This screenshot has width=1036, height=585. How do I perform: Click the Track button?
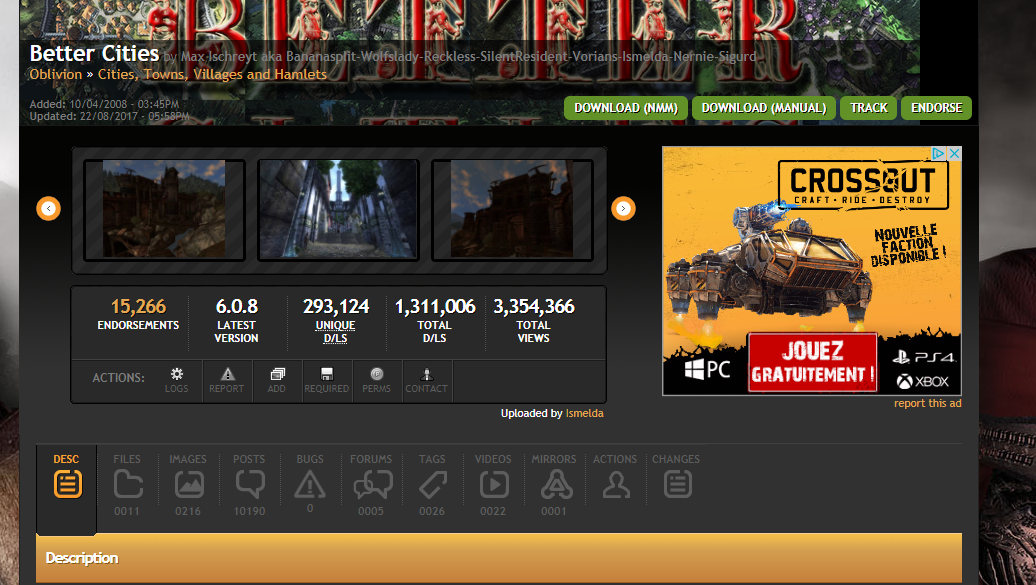click(x=869, y=108)
